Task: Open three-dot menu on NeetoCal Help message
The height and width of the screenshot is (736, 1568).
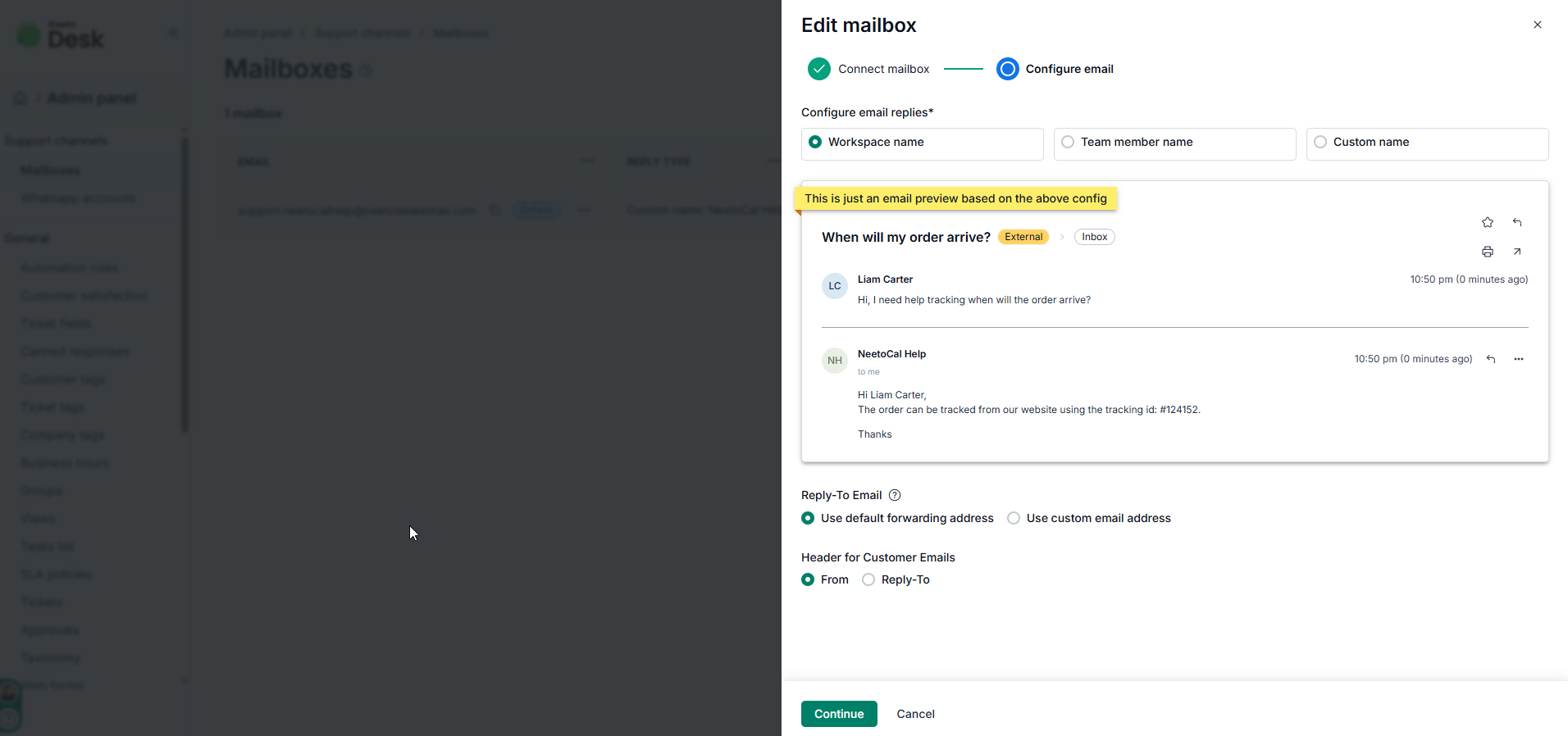Action: click(x=1519, y=359)
